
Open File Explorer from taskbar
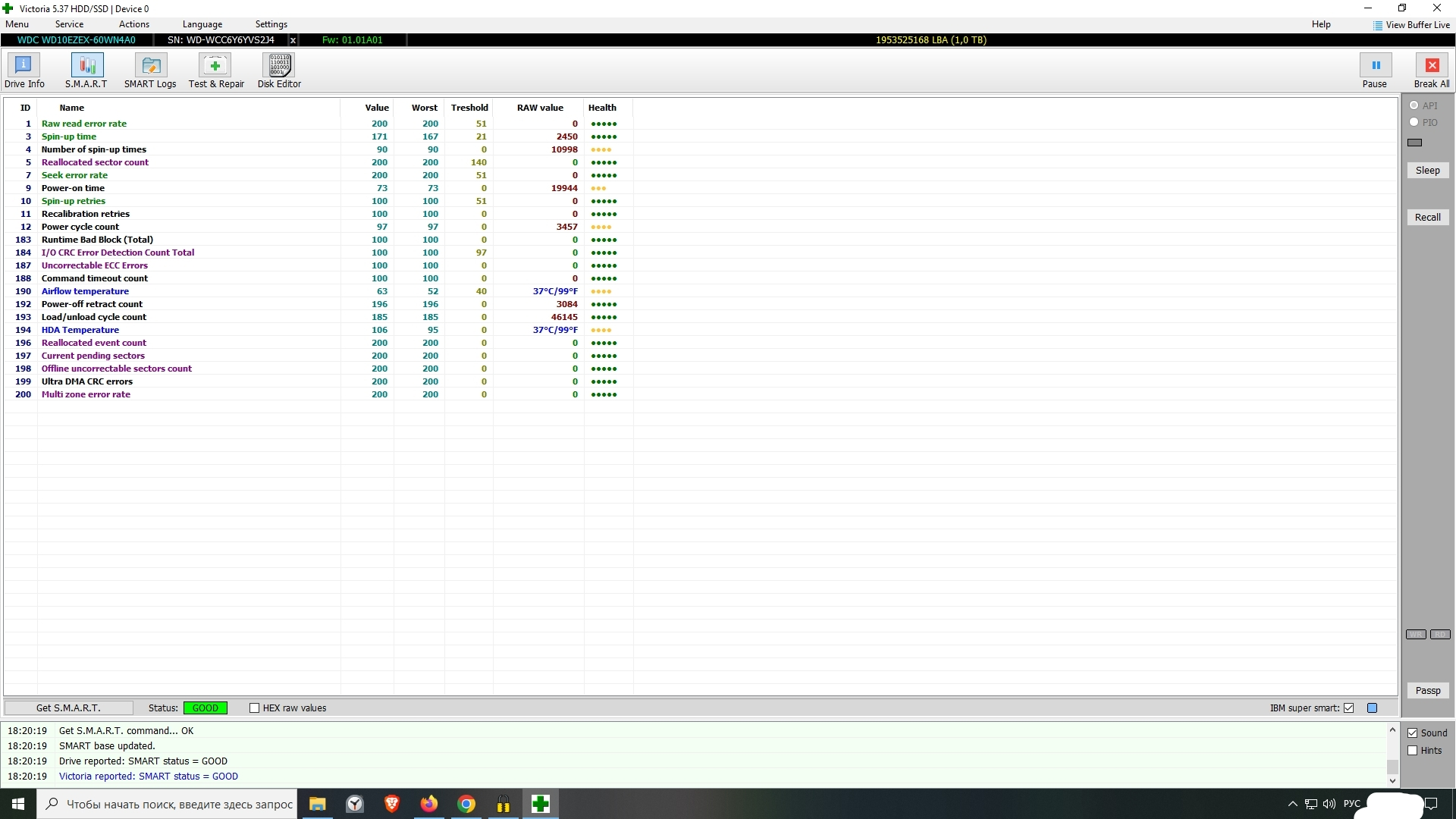[317, 804]
